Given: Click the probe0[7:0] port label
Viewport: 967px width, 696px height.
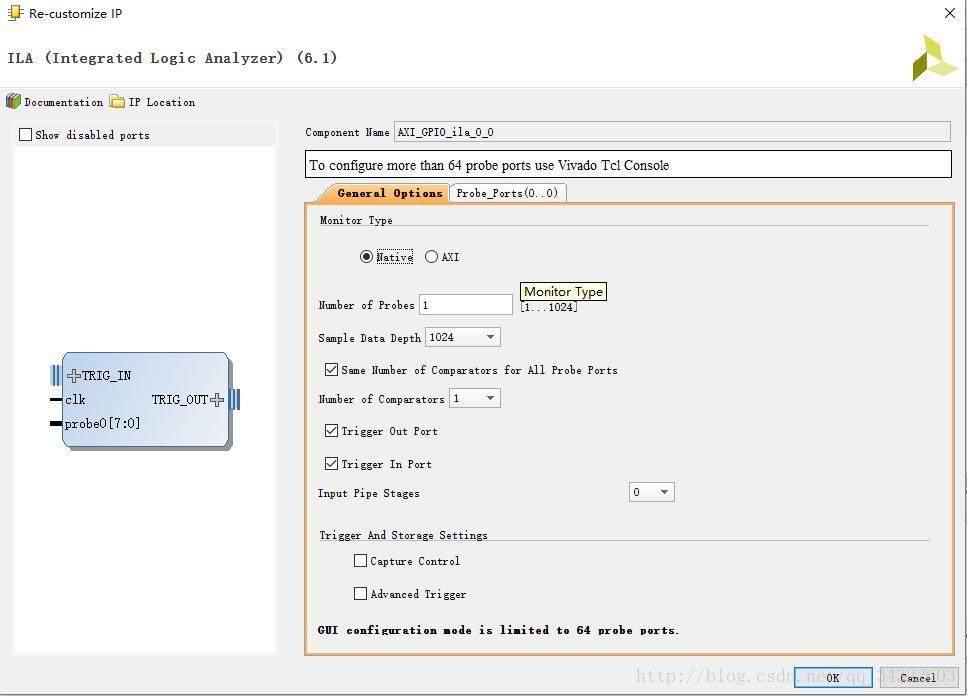Looking at the screenshot, I should [x=102, y=424].
